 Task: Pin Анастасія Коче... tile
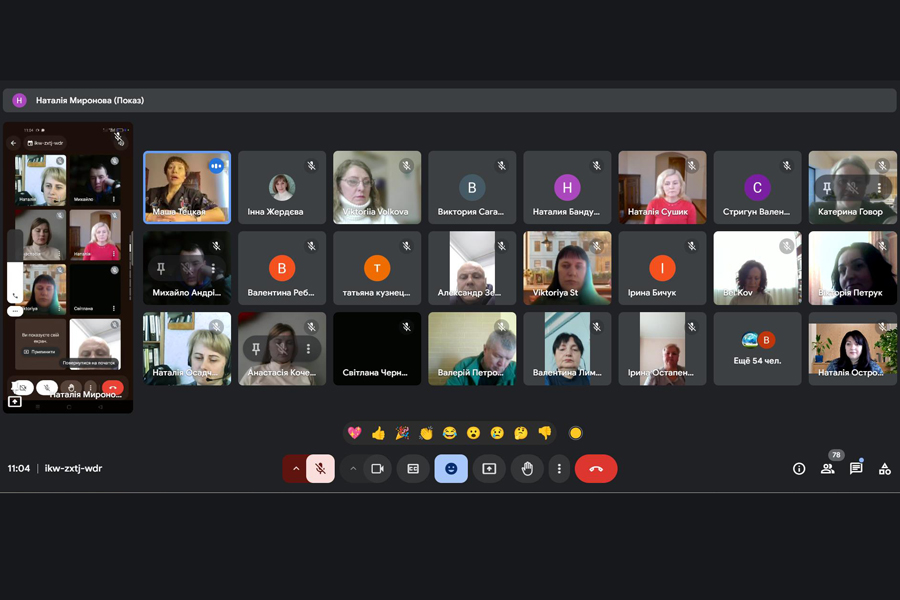pos(256,349)
